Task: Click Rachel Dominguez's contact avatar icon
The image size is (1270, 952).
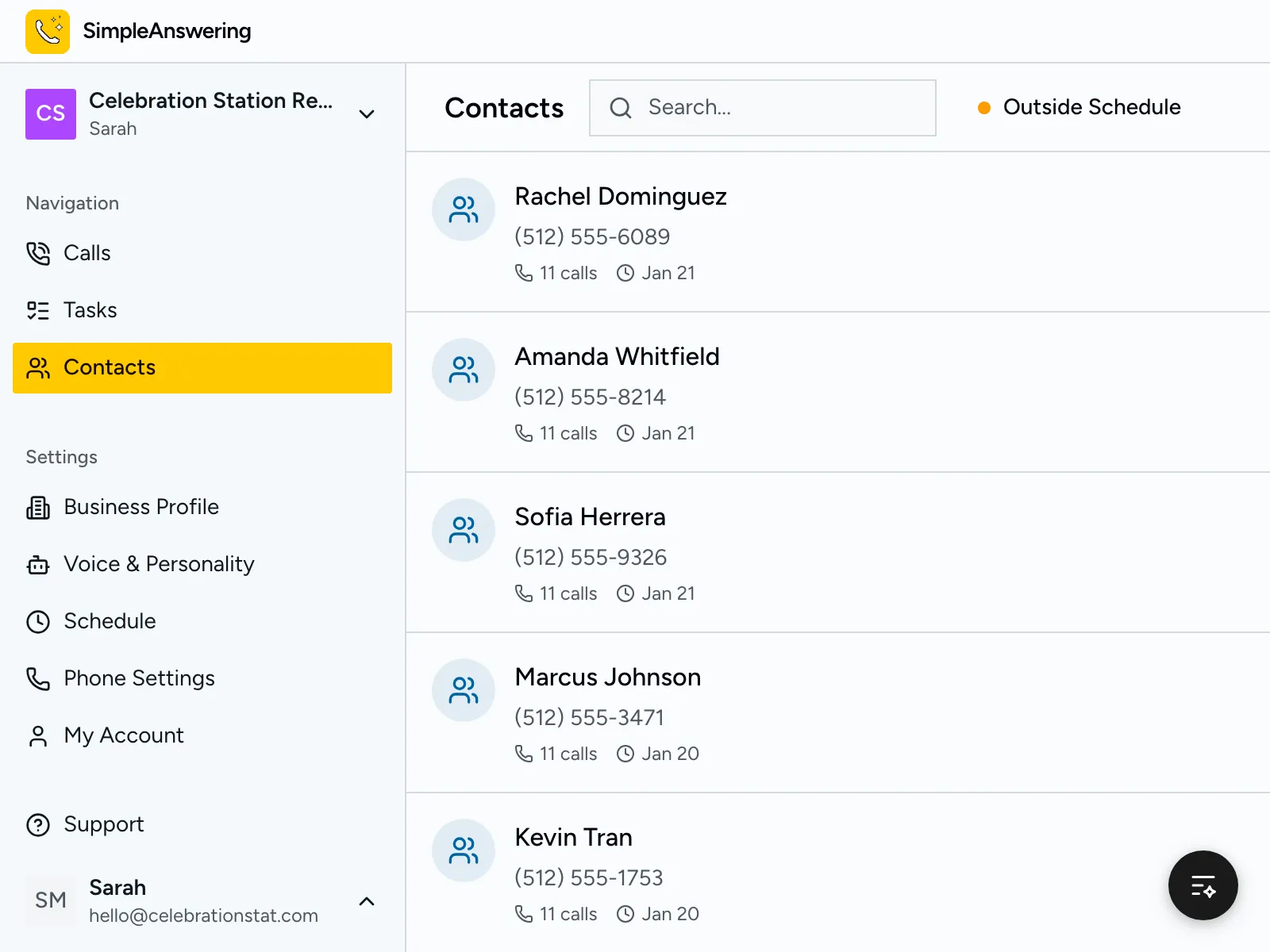Action: click(x=464, y=209)
